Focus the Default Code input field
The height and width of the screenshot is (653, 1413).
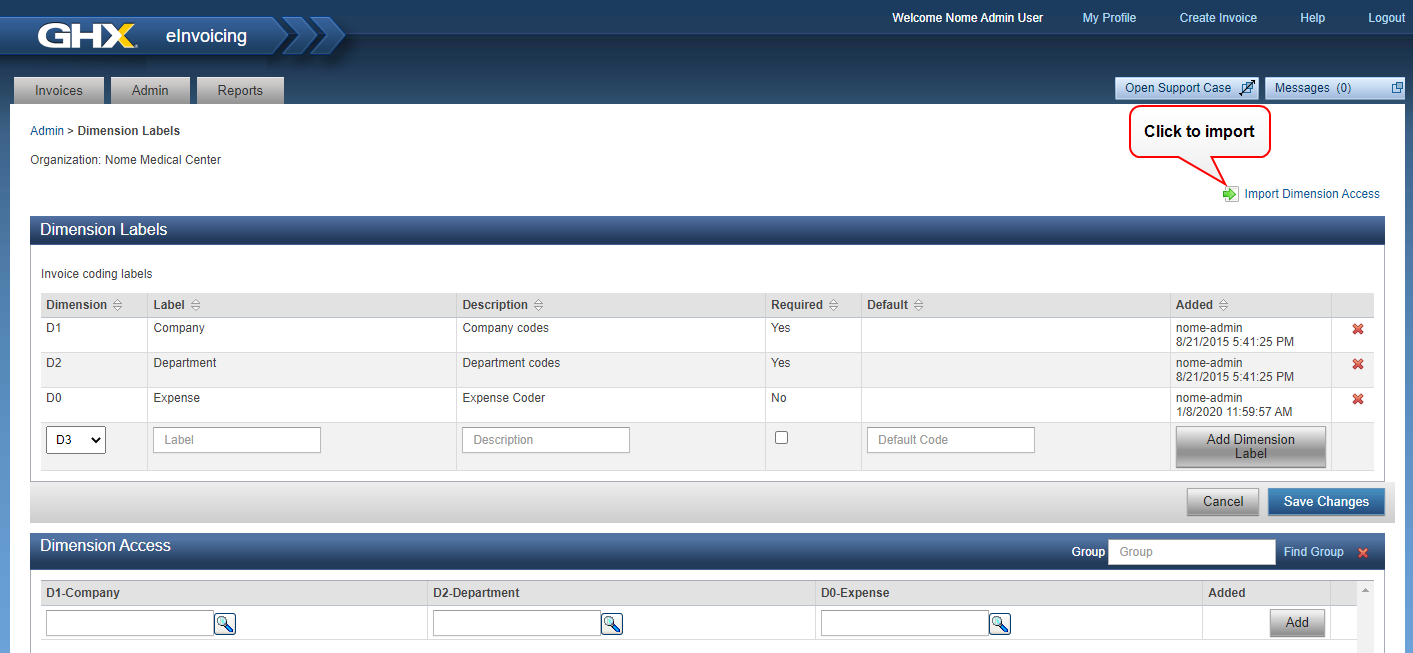950,440
